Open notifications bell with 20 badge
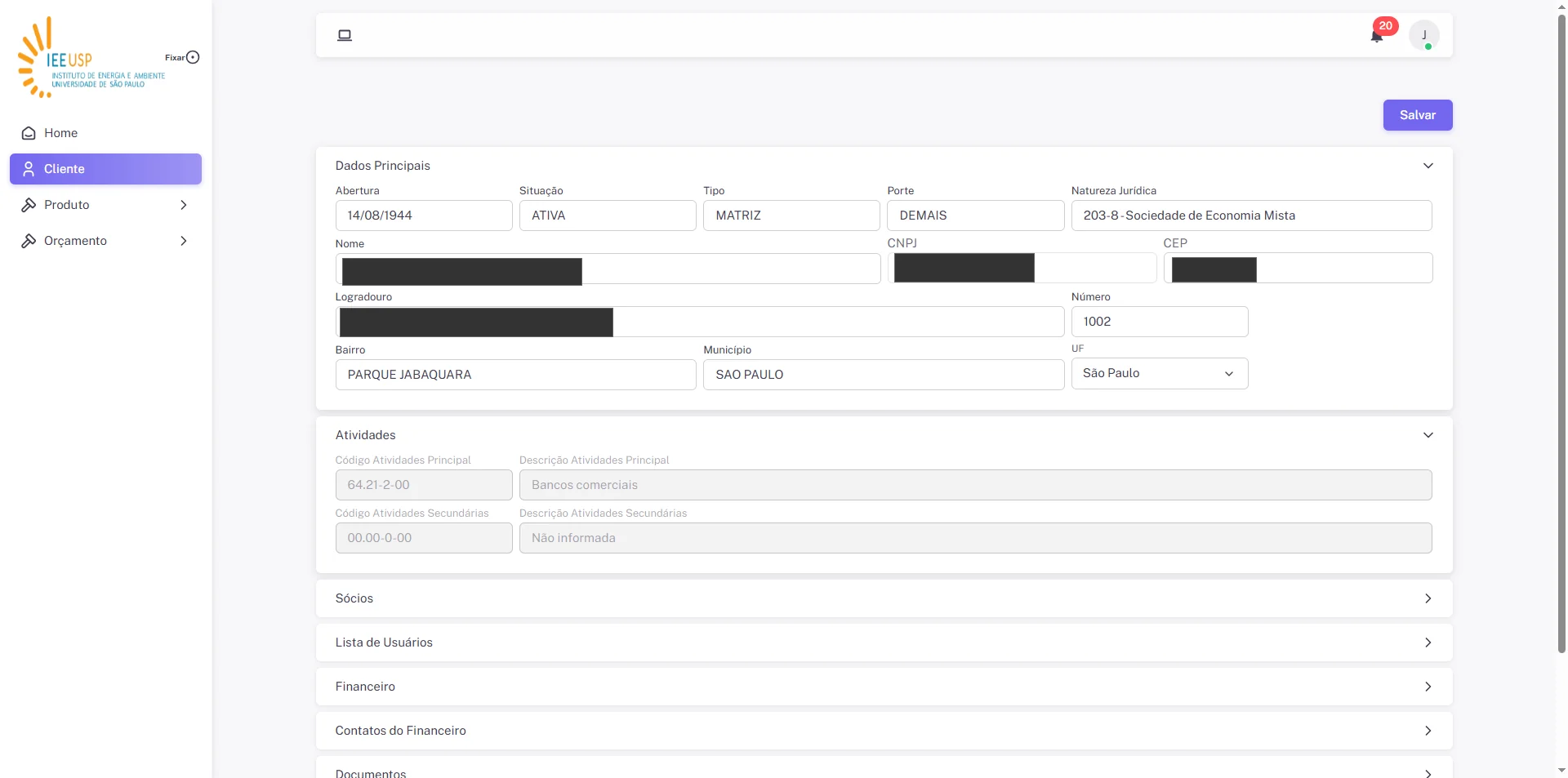1568x778 pixels. [x=1379, y=33]
